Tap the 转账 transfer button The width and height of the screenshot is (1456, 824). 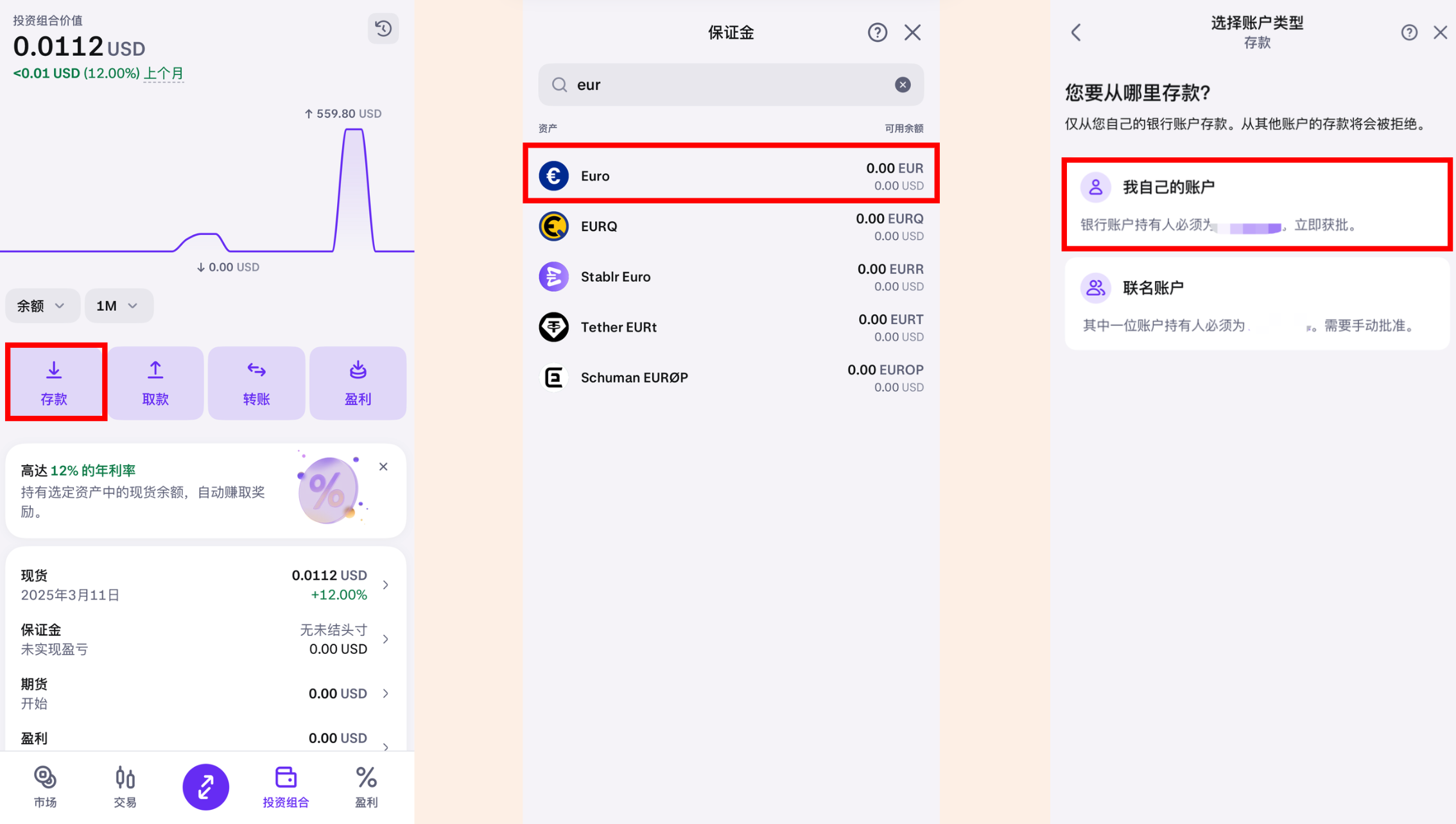(x=256, y=383)
